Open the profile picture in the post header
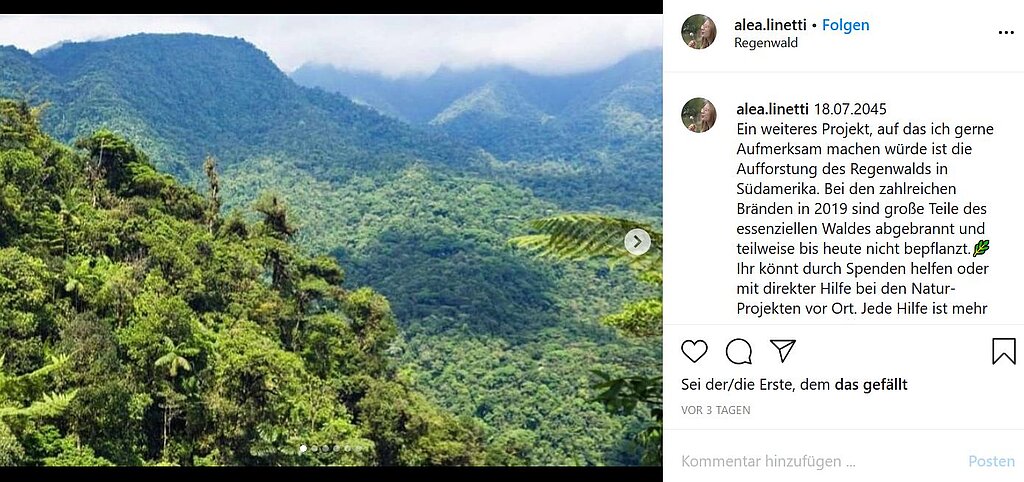Screen dimensions: 1024x482 699,32
